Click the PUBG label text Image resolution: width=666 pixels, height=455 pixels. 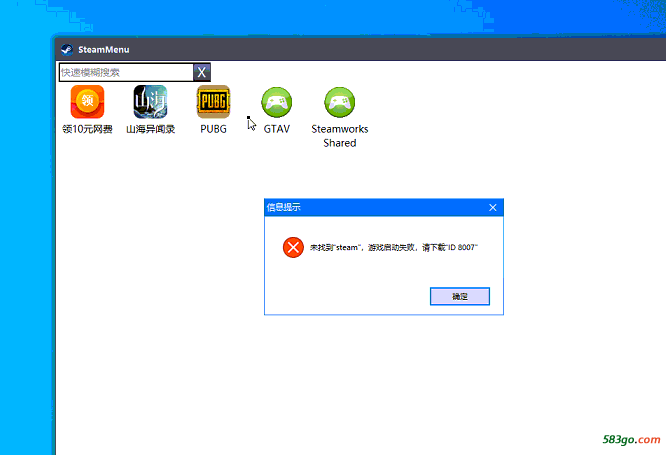pos(213,129)
